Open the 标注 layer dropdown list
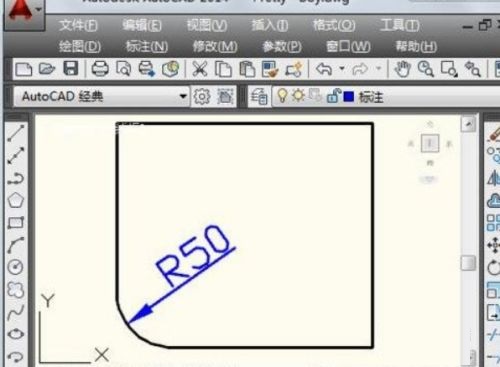500x367 pixels. click(x=386, y=97)
